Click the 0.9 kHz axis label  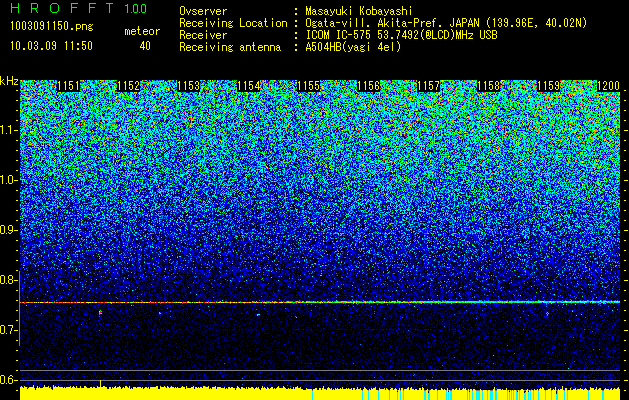(x=9, y=230)
